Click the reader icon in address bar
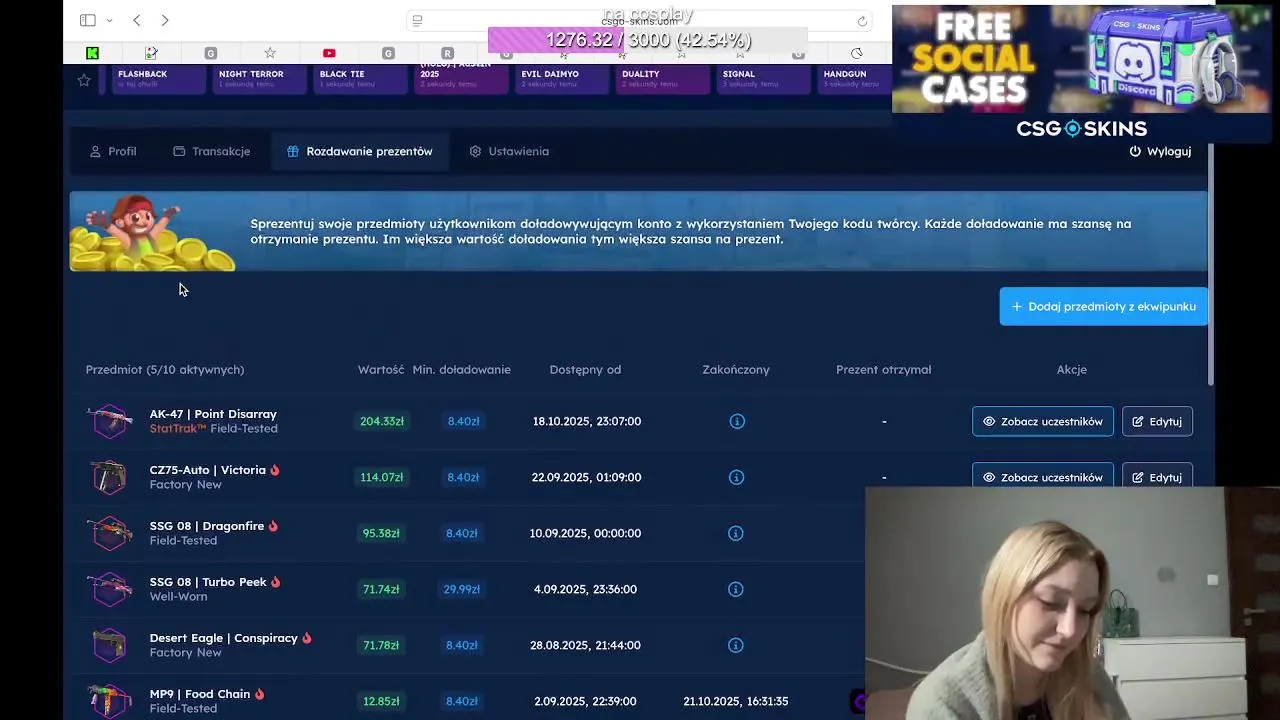The height and width of the screenshot is (720, 1280). [418, 21]
